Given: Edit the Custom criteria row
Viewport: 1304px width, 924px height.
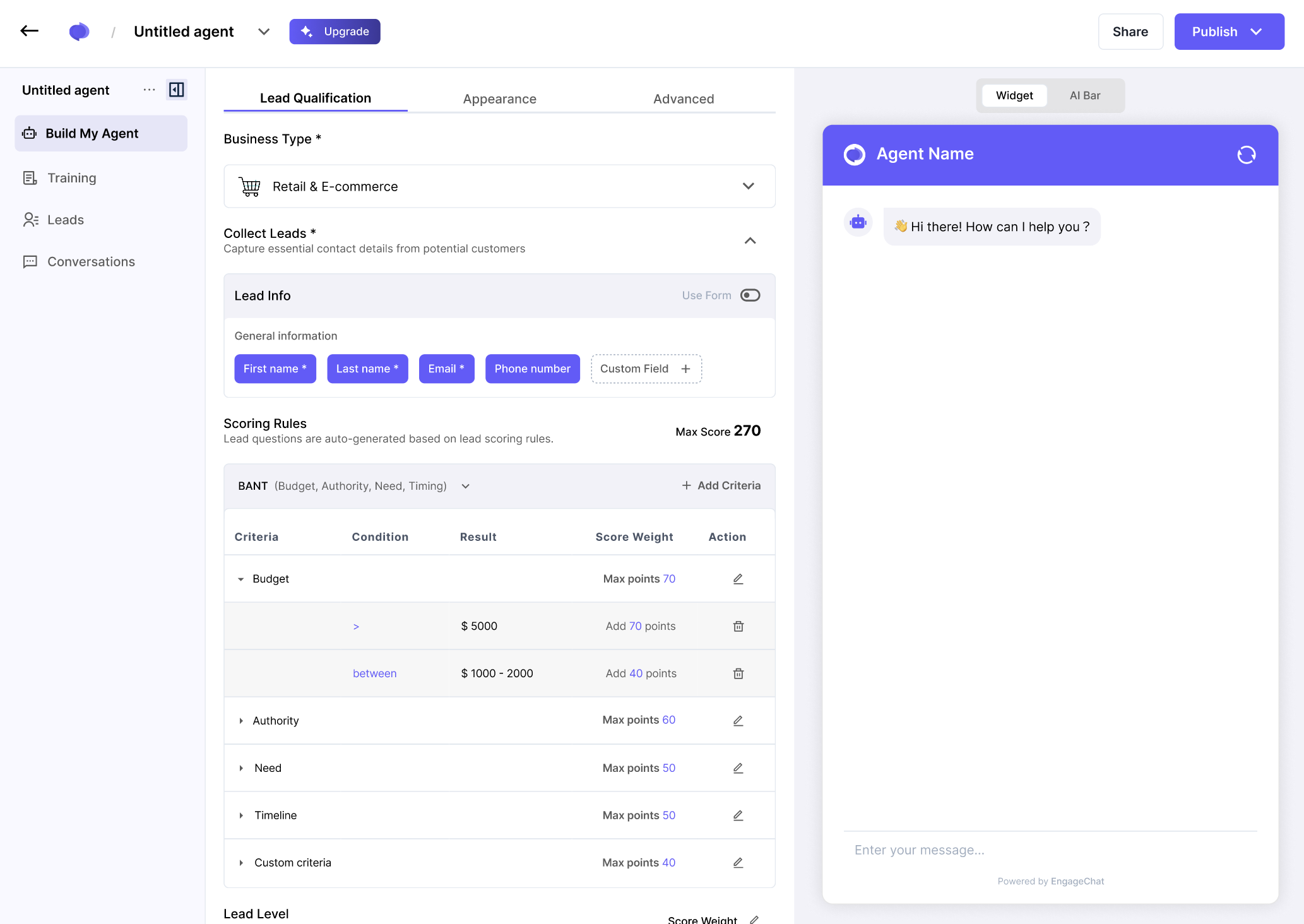Looking at the screenshot, I should pos(738,863).
